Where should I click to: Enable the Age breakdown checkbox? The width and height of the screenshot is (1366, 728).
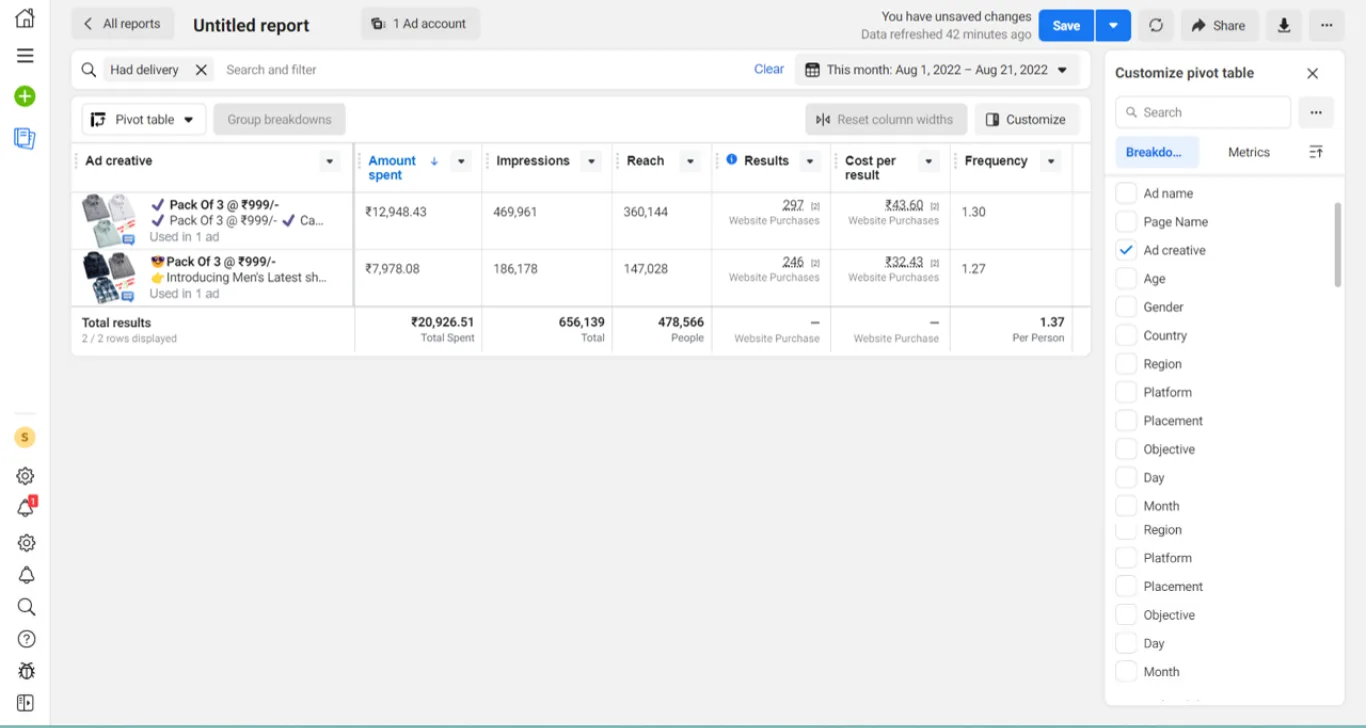[1126, 279]
